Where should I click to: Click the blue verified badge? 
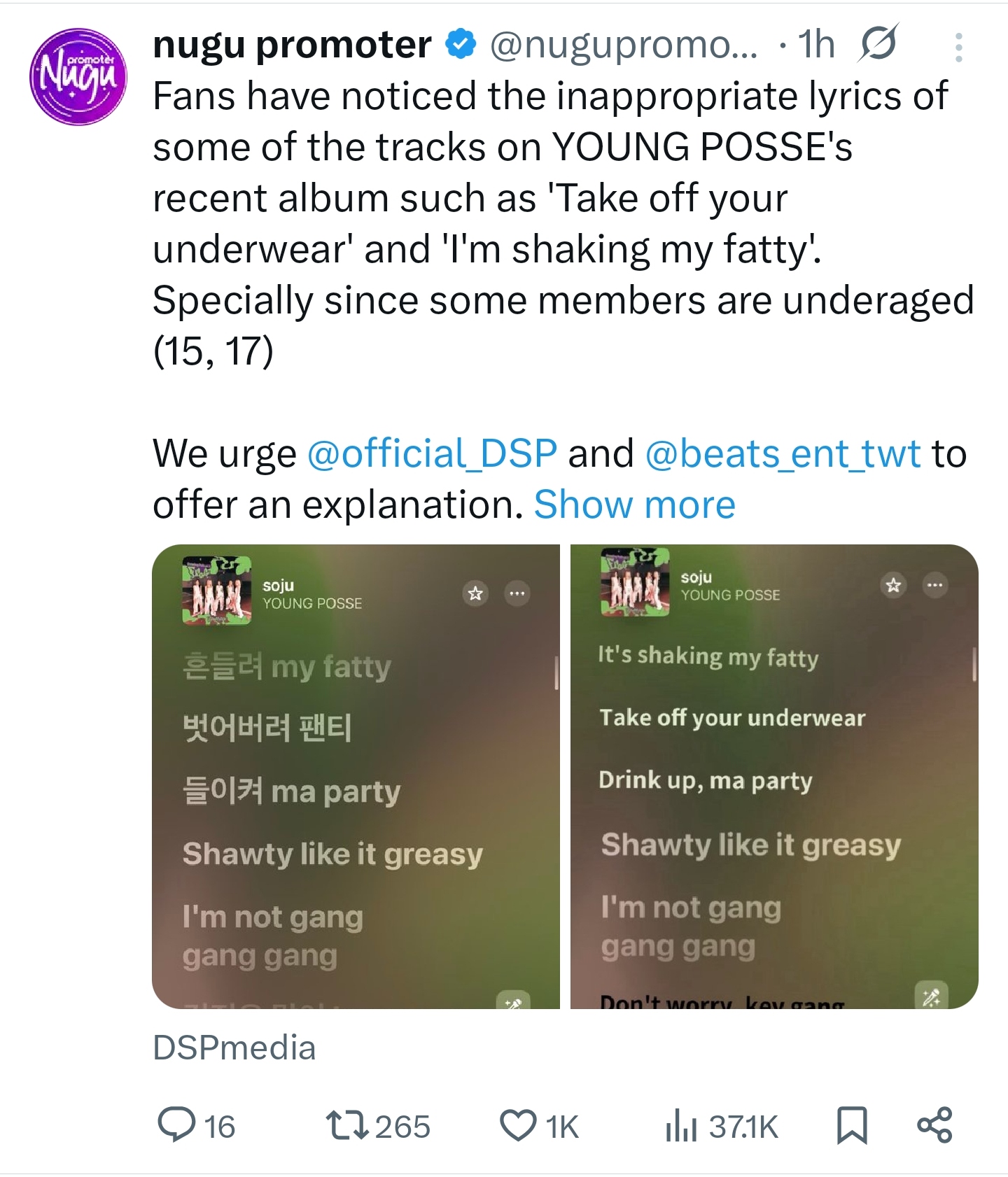click(x=461, y=45)
